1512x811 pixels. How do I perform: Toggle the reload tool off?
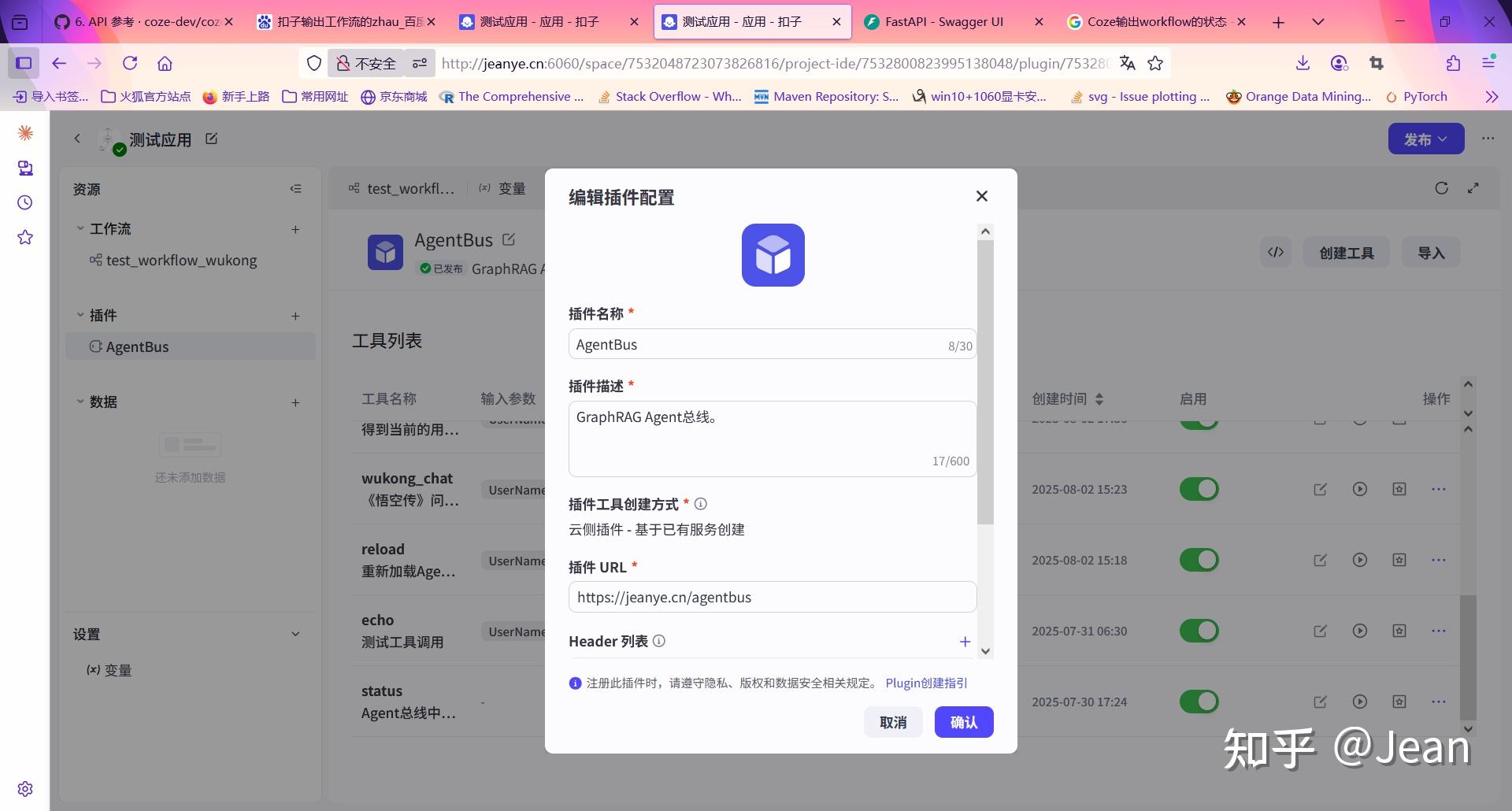[1199, 560]
